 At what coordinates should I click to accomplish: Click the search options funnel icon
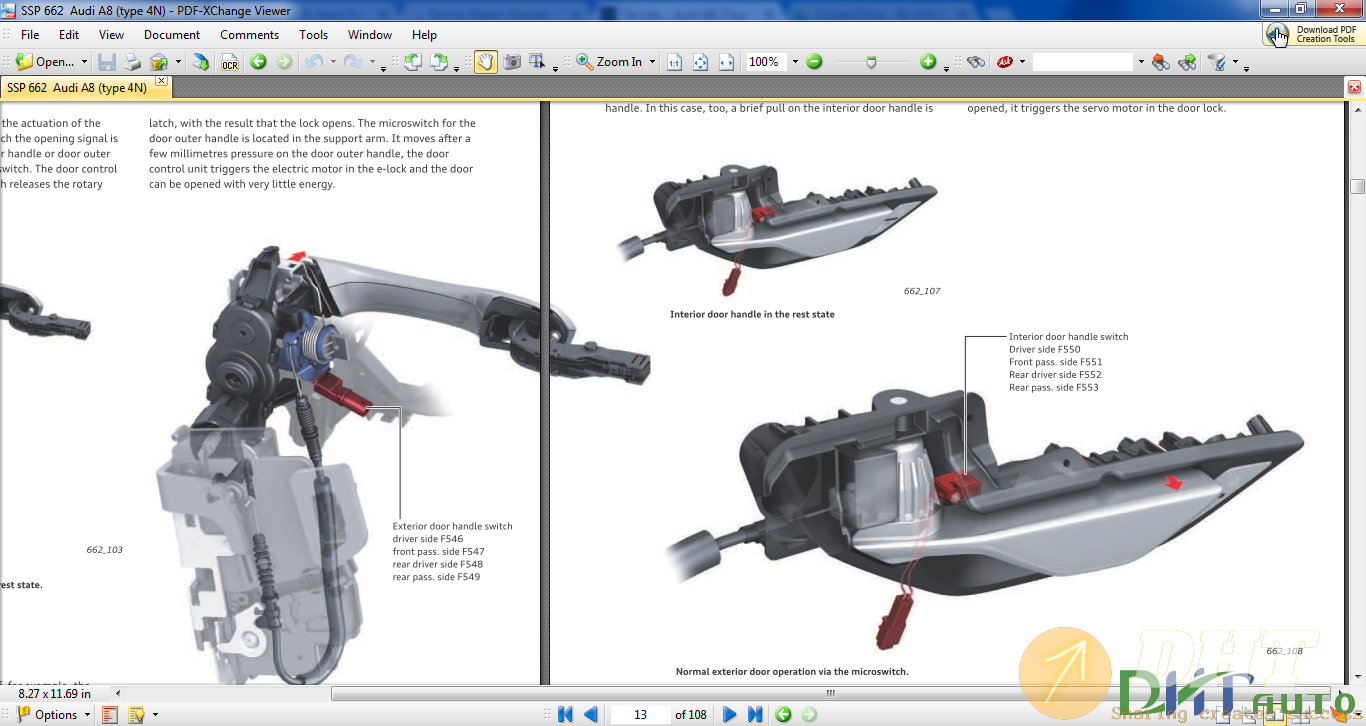pos(1216,62)
